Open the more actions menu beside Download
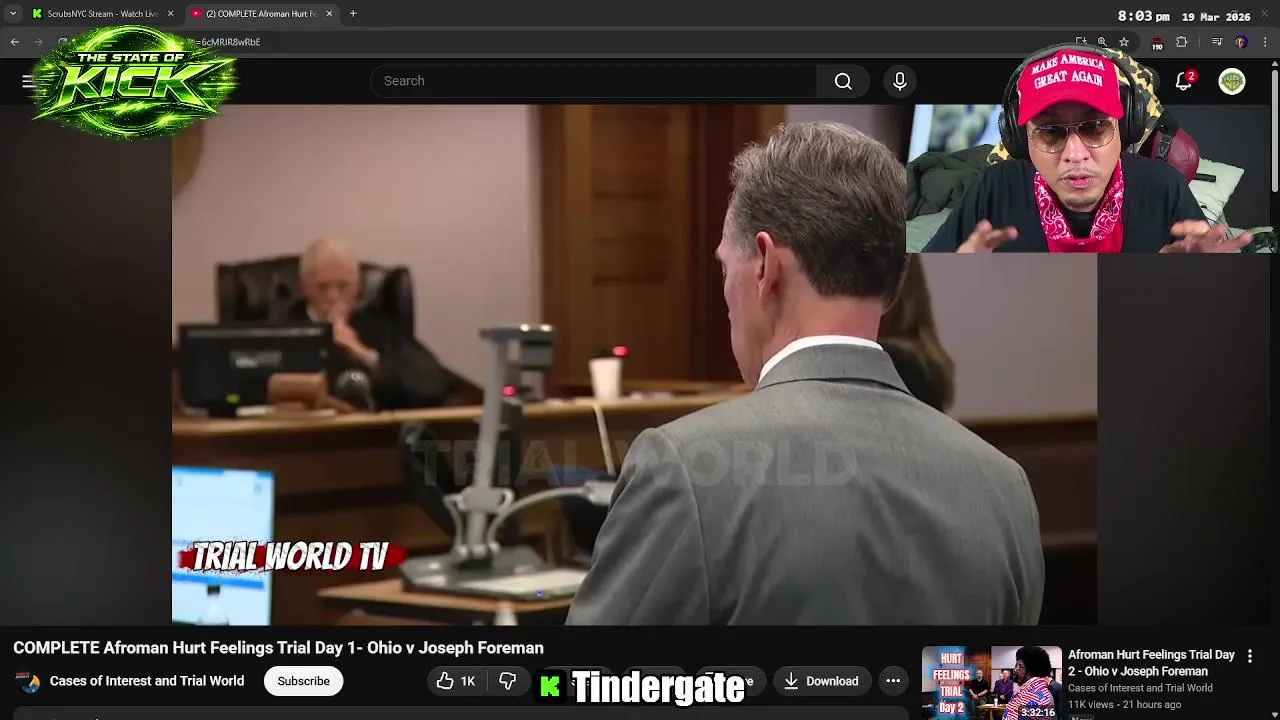This screenshot has height=720, width=1280. 893,681
